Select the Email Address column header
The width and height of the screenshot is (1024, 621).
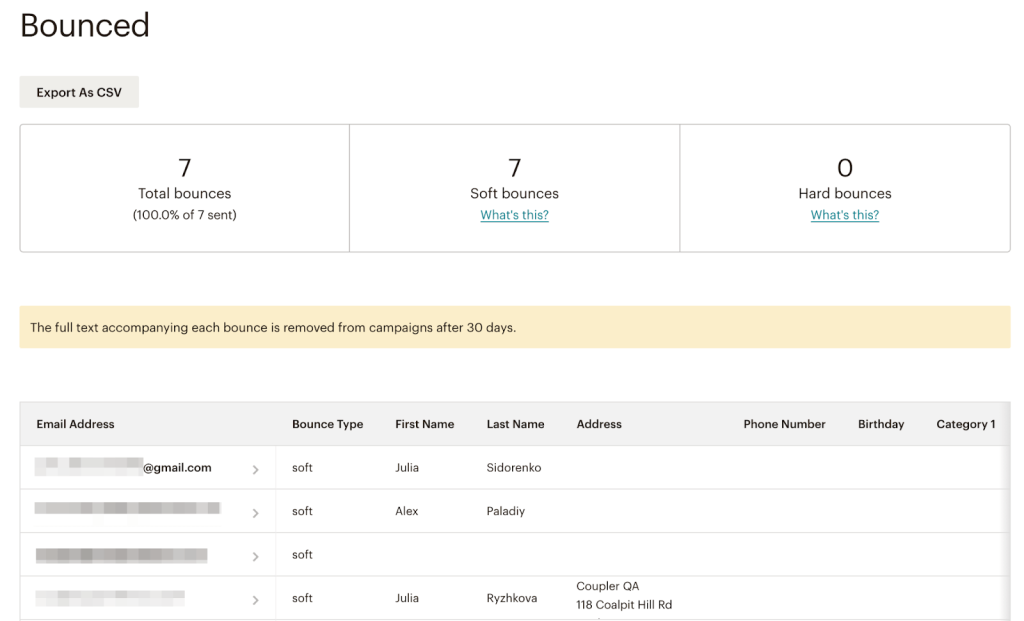point(75,424)
